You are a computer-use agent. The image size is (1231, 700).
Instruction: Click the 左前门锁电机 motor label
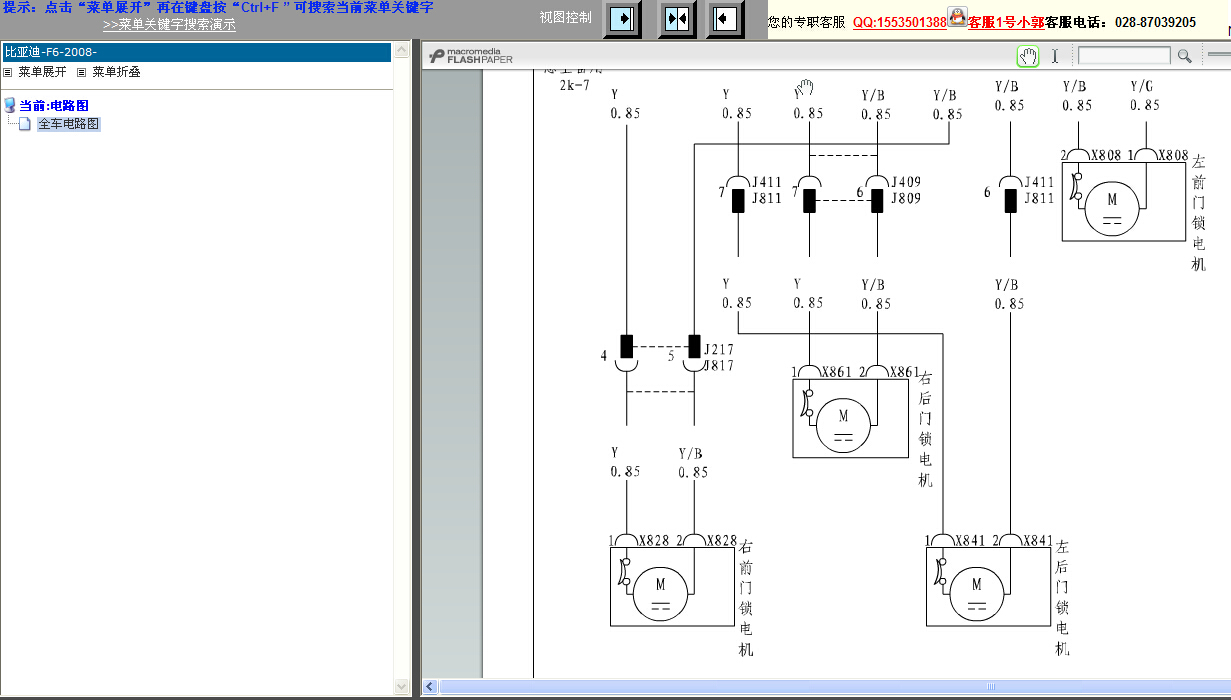pyautogui.click(x=1199, y=212)
